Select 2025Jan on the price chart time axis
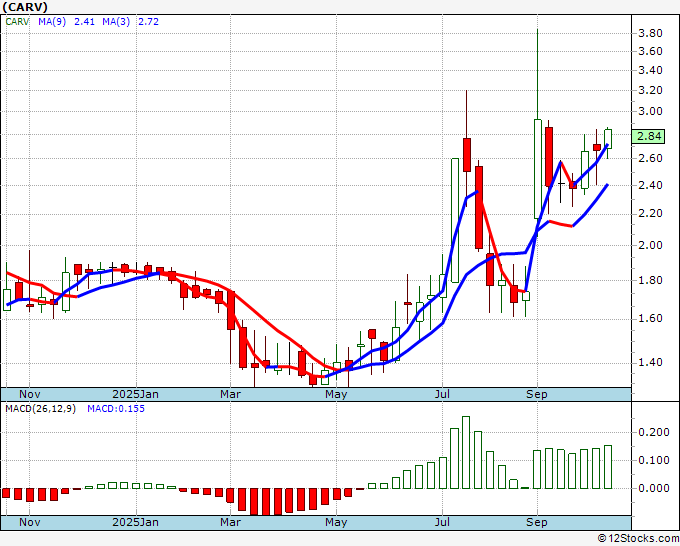Image resolution: width=680 pixels, height=546 pixels. (x=135, y=394)
